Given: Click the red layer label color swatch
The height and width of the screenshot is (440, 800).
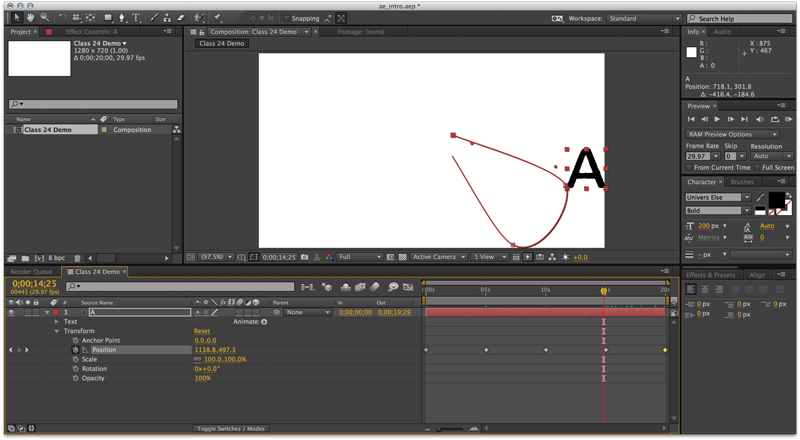Looking at the screenshot, I should pos(56,312).
